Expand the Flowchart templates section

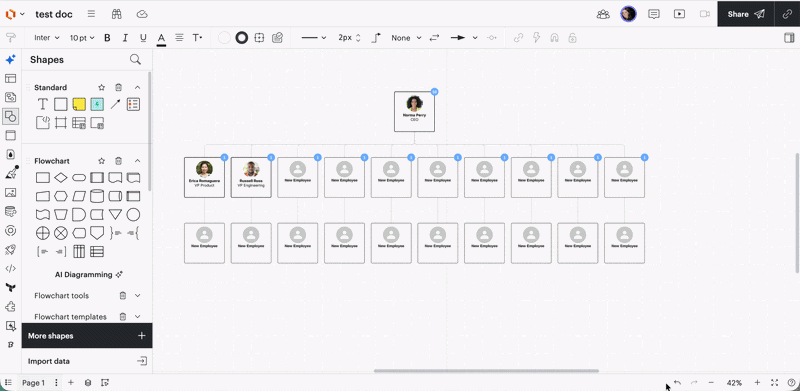click(x=137, y=316)
